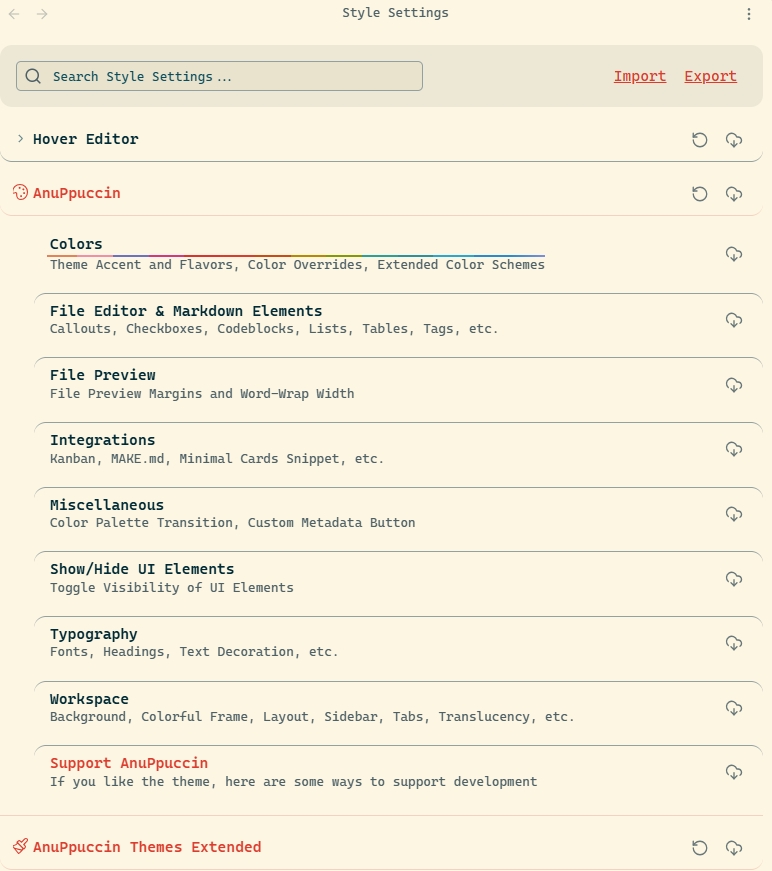Reset Hover Editor settings to default

pos(700,140)
